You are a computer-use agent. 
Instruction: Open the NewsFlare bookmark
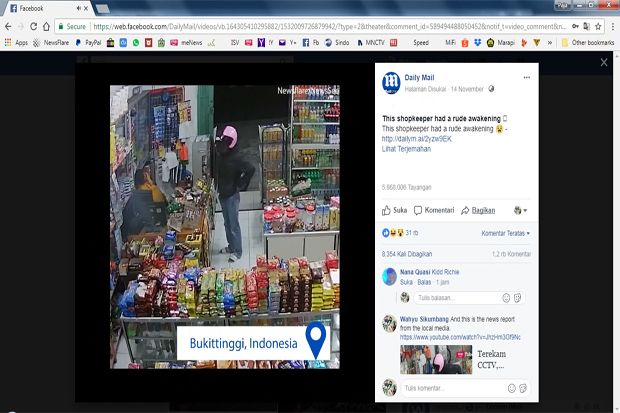click(51, 43)
